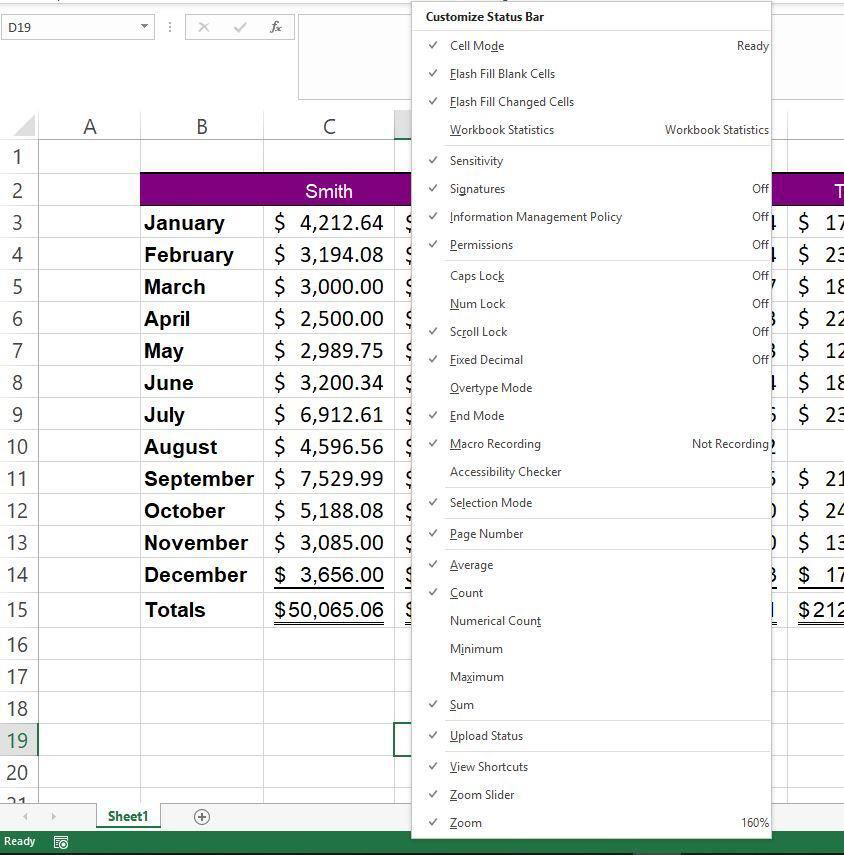Viewport: 844px width, 855px height.
Task: Switch to the Sheet1 tab
Action: [x=127, y=817]
